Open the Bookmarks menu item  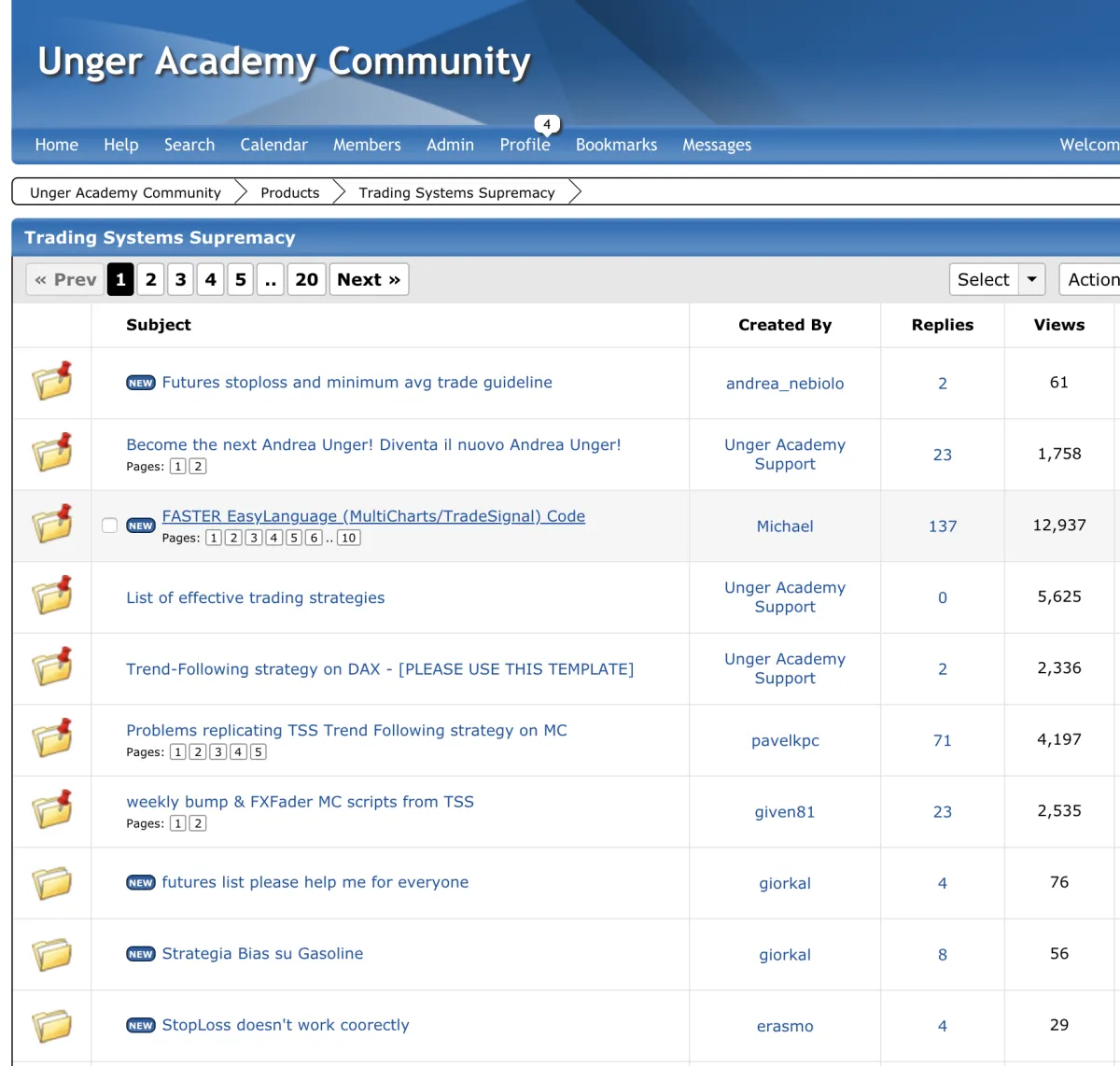click(616, 145)
